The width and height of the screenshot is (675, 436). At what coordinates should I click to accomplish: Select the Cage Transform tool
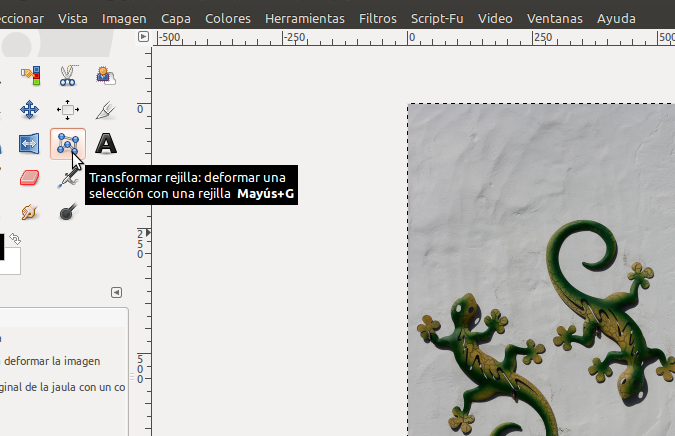(67, 143)
